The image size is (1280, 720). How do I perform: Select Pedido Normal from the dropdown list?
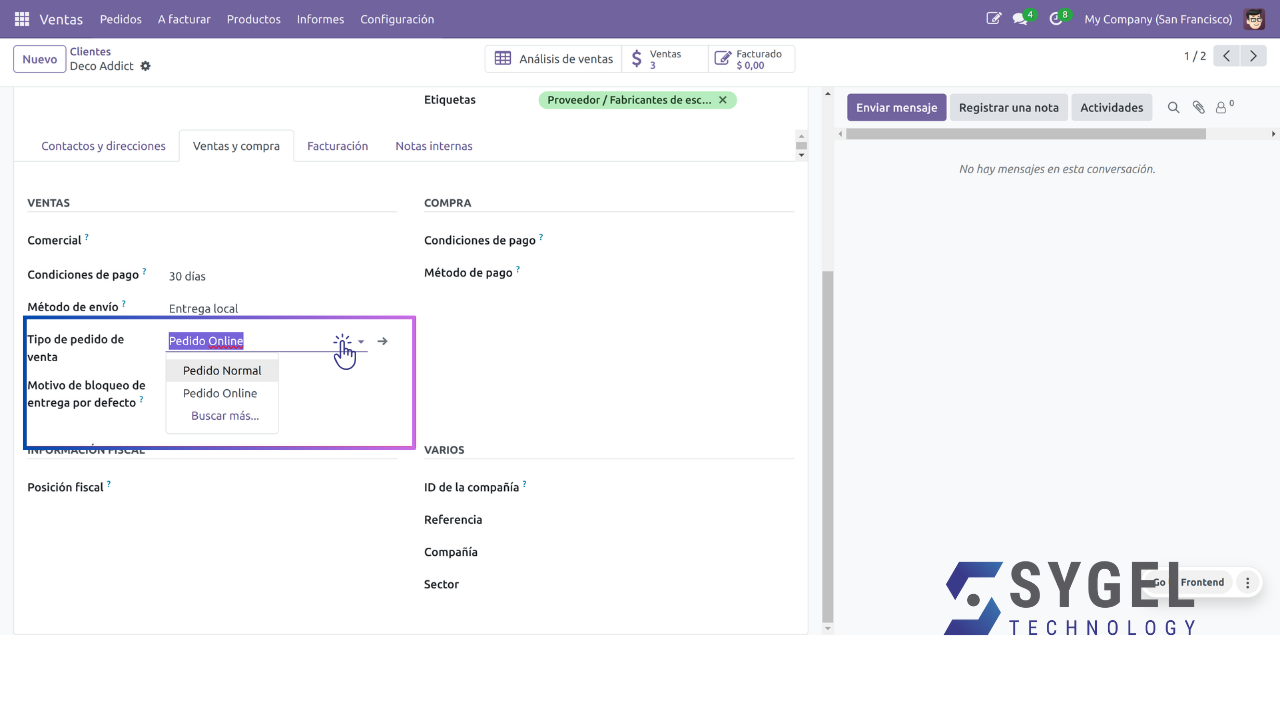(222, 370)
